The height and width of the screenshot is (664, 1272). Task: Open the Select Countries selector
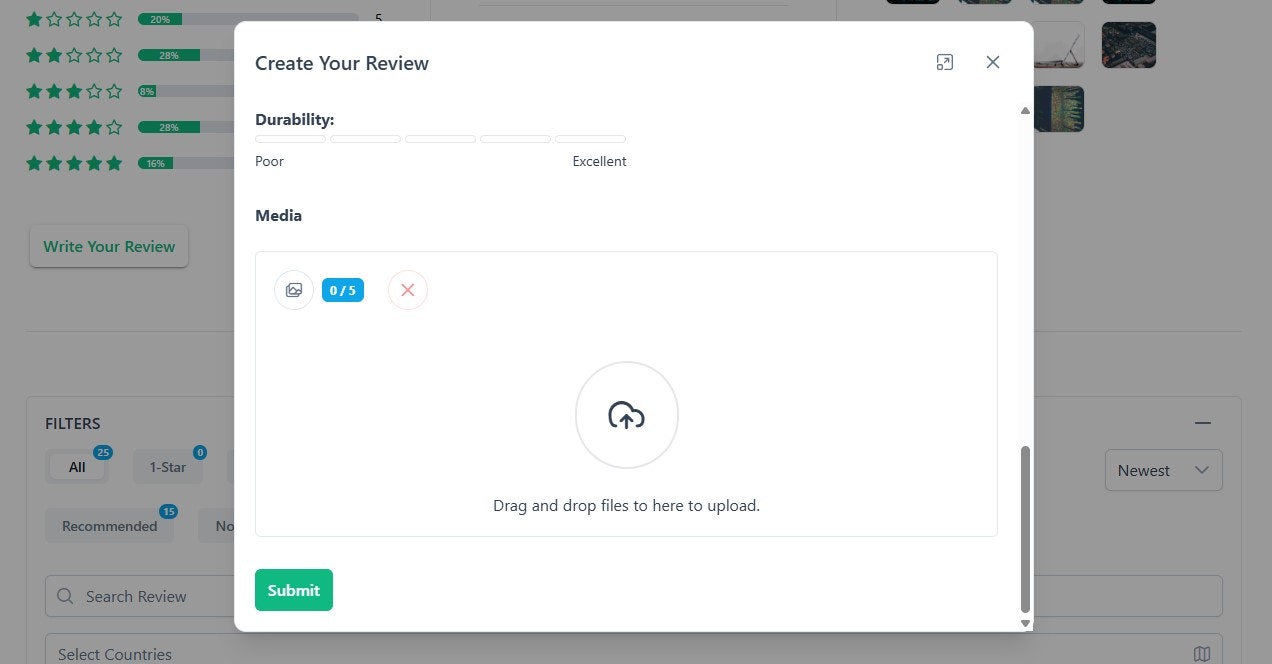click(x=114, y=652)
